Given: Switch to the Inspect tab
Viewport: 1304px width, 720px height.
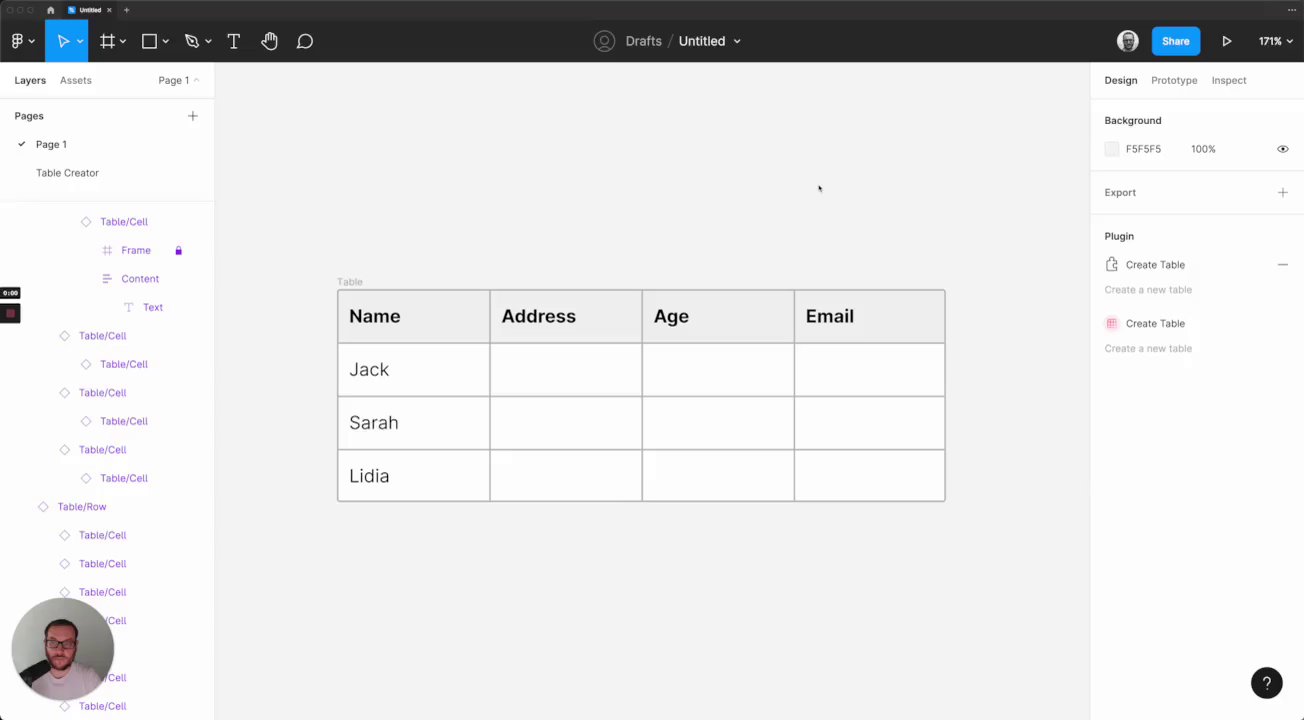Looking at the screenshot, I should [x=1229, y=80].
